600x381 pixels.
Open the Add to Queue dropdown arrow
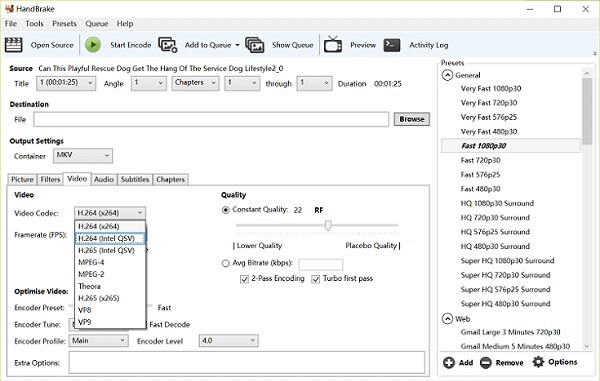[x=237, y=45]
